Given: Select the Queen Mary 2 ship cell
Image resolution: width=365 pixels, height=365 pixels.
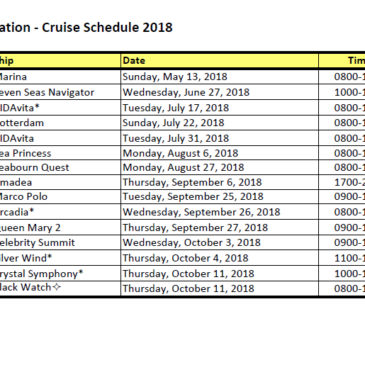Looking at the screenshot, I should click(x=60, y=228).
